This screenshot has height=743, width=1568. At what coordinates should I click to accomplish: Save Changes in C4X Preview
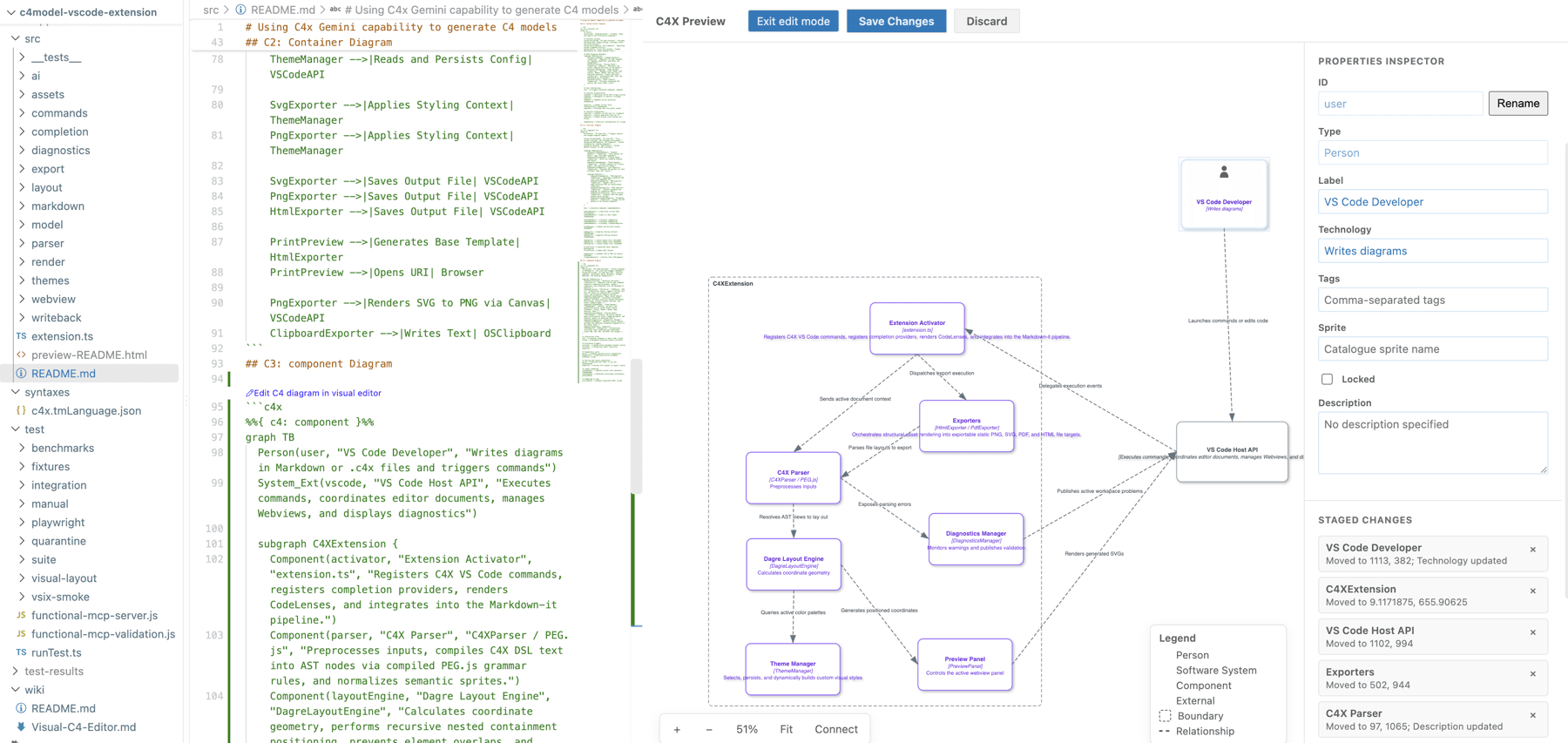coord(896,21)
